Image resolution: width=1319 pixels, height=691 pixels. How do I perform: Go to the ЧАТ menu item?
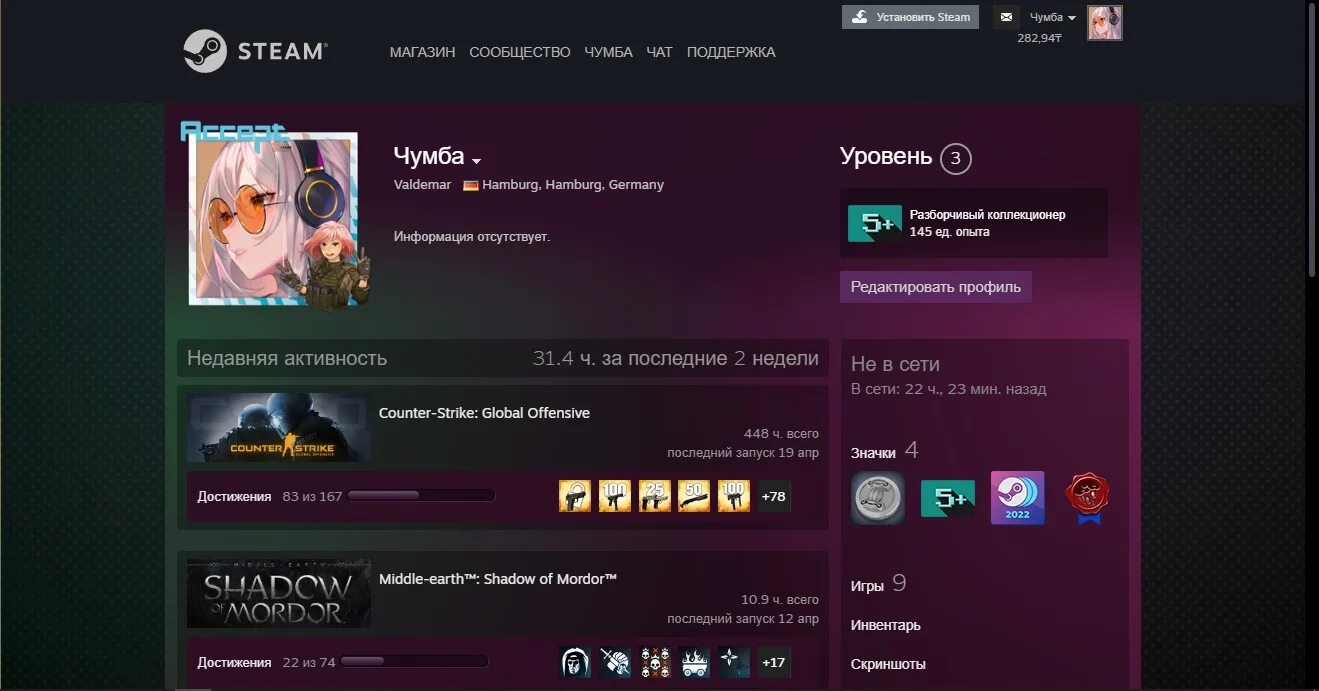(659, 52)
